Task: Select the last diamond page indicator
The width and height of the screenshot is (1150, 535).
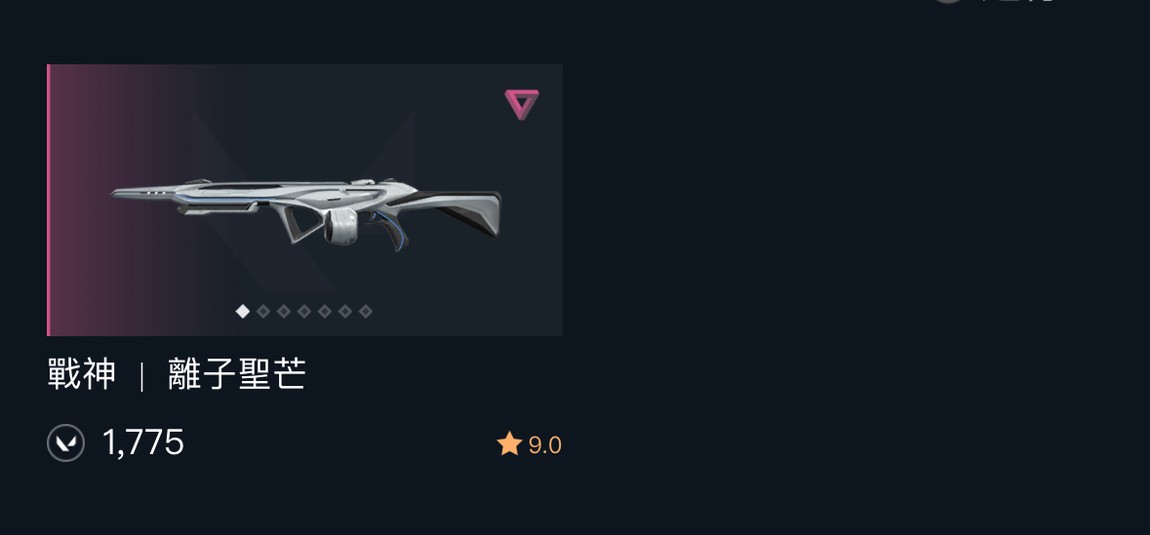Action: (x=366, y=311)
